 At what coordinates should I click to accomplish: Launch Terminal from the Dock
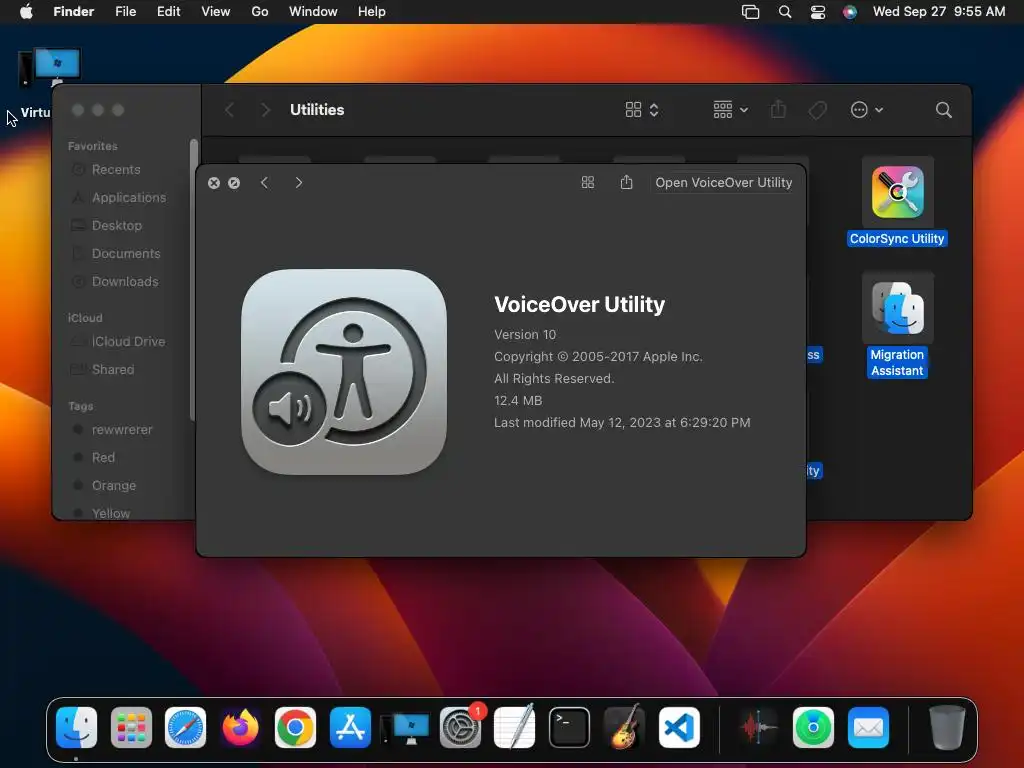(x=569, y=727)
